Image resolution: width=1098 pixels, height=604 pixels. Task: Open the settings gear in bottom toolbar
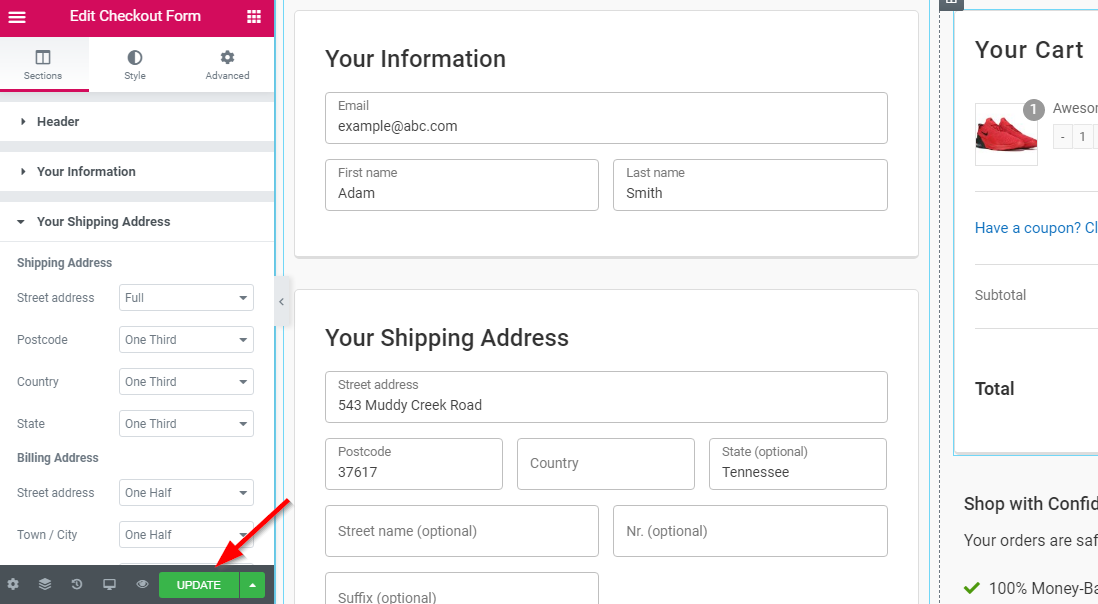13,584
